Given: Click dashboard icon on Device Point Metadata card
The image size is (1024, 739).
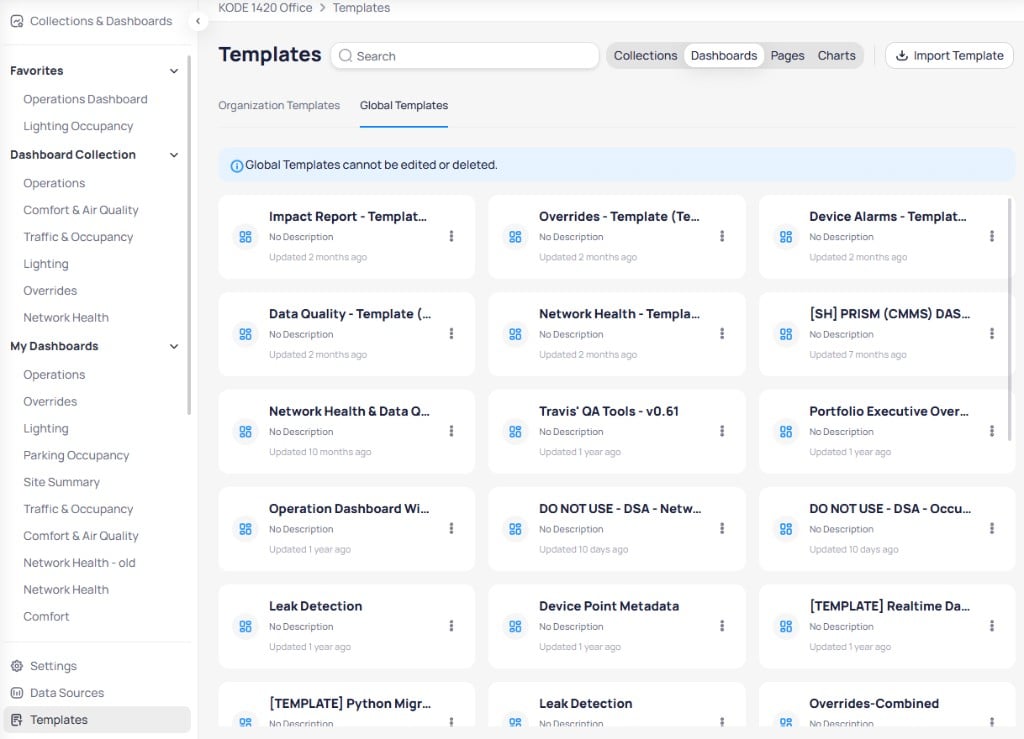Looking at the screenshot, I should pos(515,627).
